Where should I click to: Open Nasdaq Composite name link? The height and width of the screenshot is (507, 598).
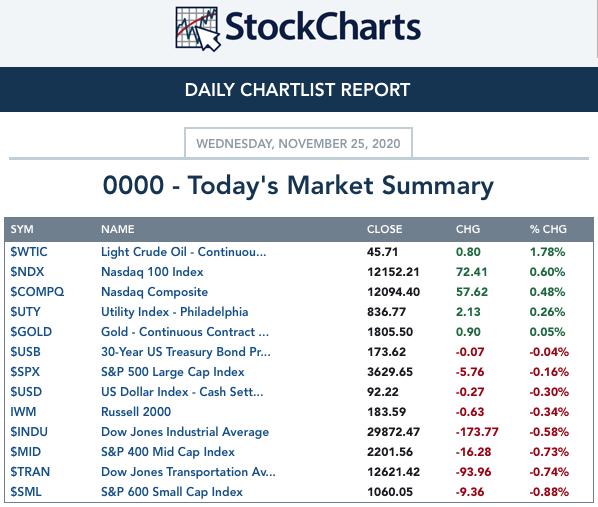(x=154, y=292)
